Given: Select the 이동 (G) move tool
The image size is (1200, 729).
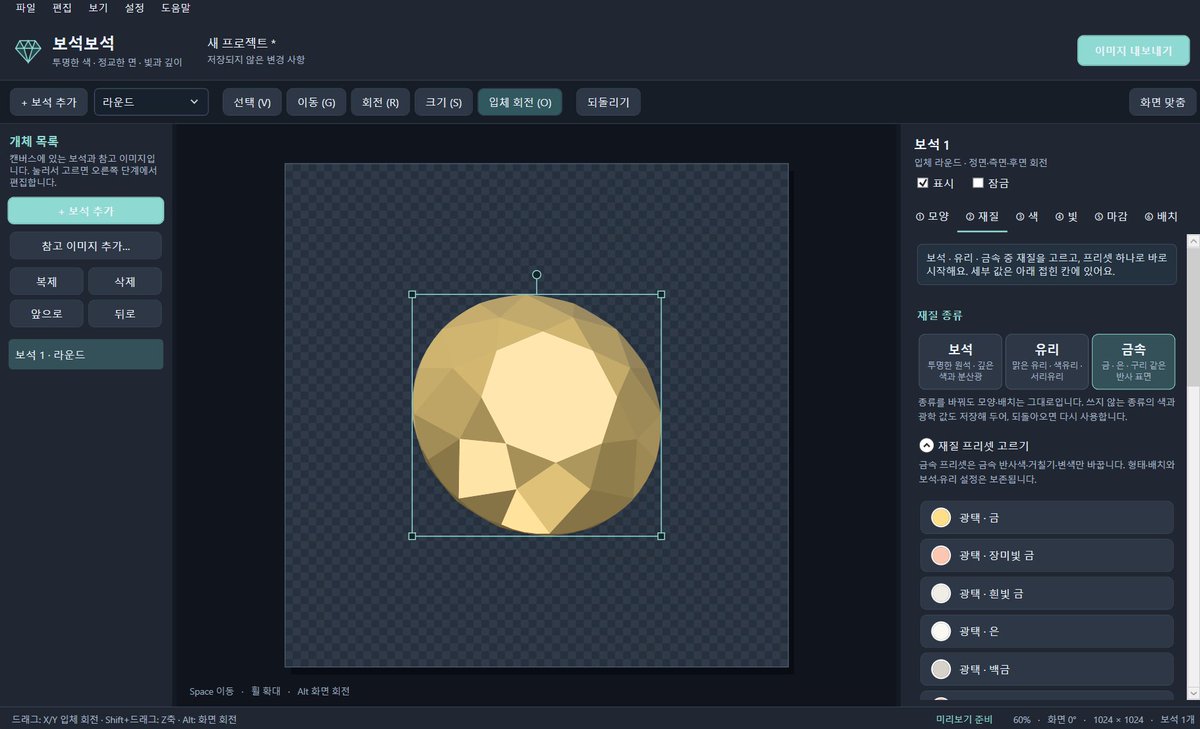Looking at the screenshot, I should (x=316, y=102).
